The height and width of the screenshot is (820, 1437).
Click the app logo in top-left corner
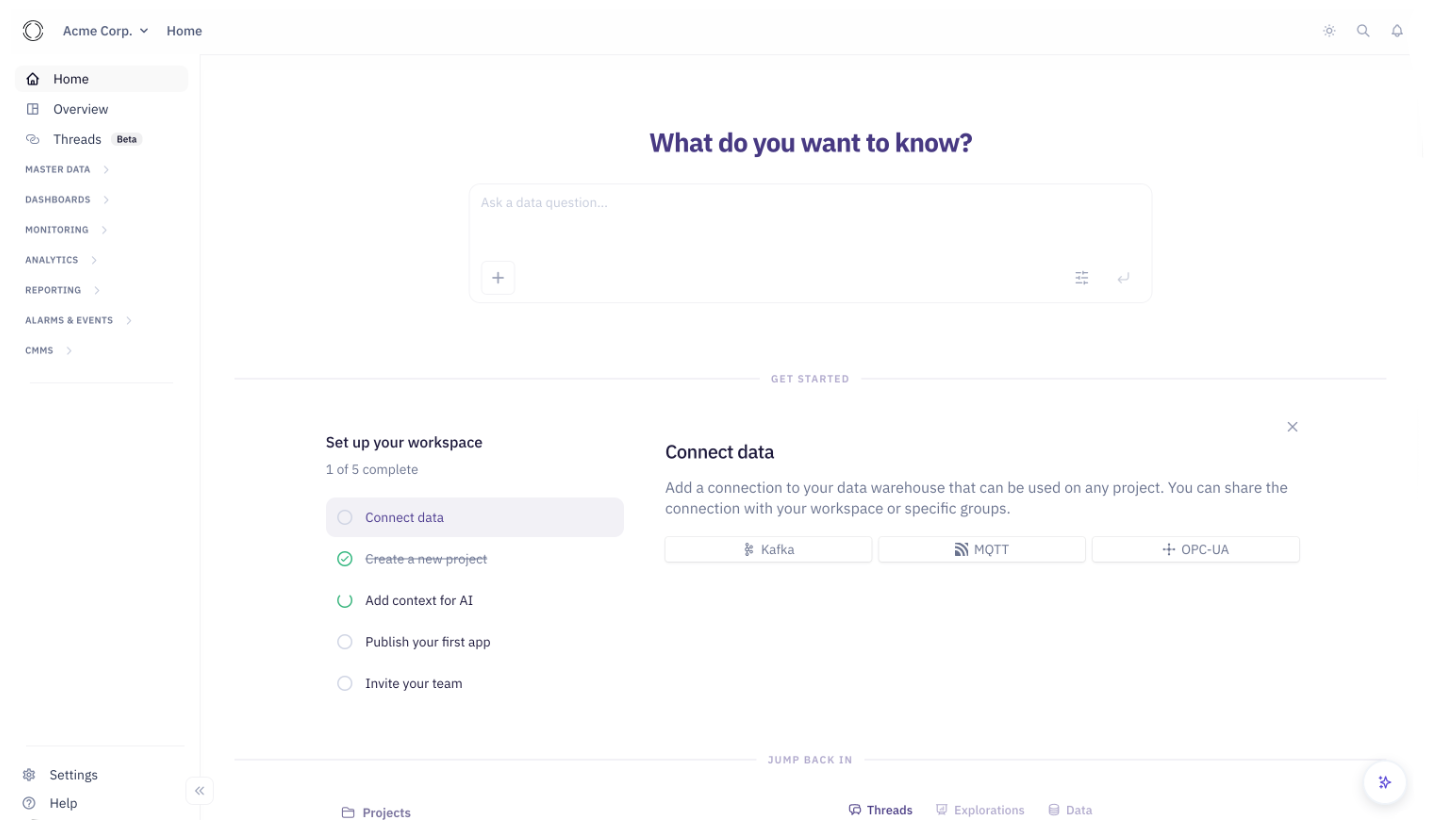(33, 31)
